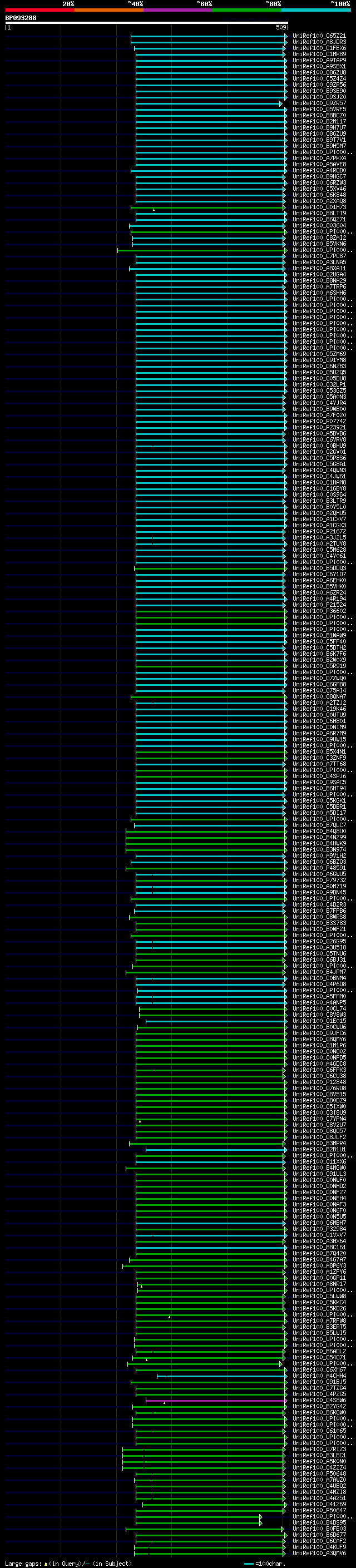Image resolution: width=356 pixels, height=1568 pixels.
Task: Select hit label UniRef100_A9V1H2
Action: coord(319,856)
